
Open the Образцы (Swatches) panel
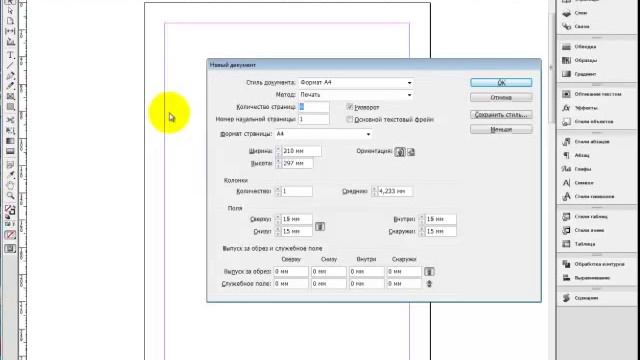[580, 60]
